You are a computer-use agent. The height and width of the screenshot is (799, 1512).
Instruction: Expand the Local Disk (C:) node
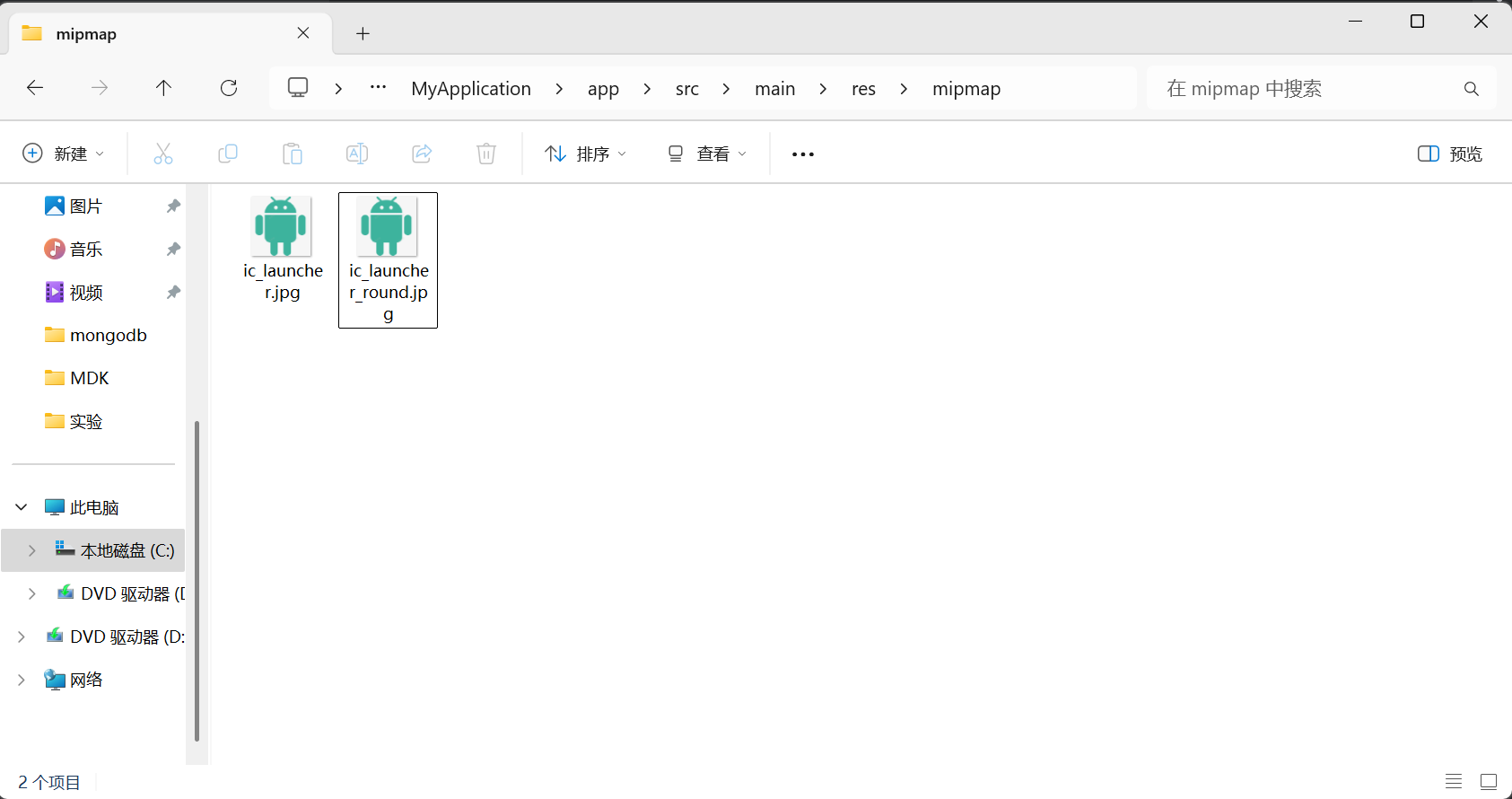click(x=32, y=550)
